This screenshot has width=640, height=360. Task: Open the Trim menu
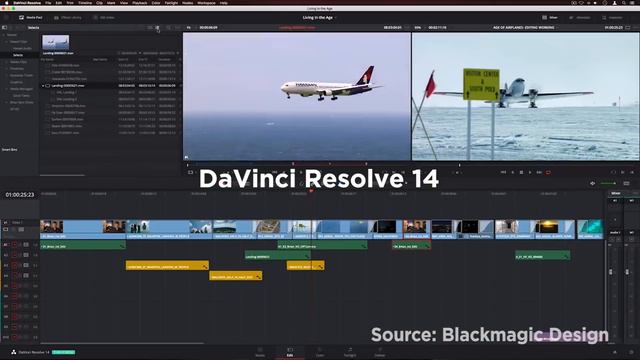click(x=70, y=2)
